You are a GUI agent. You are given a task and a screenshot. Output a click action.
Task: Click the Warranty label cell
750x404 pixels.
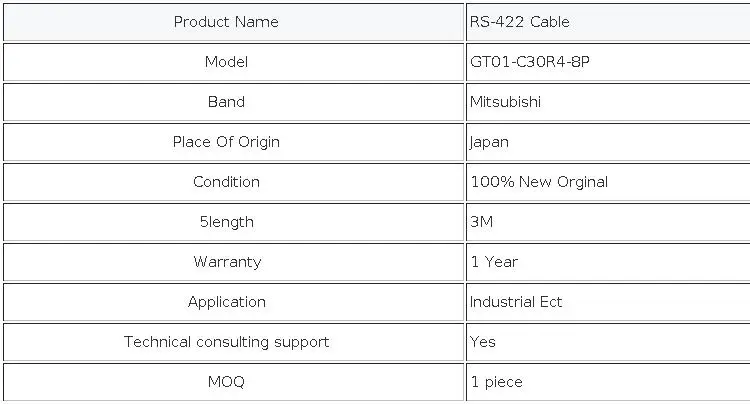tap(227, 262)
